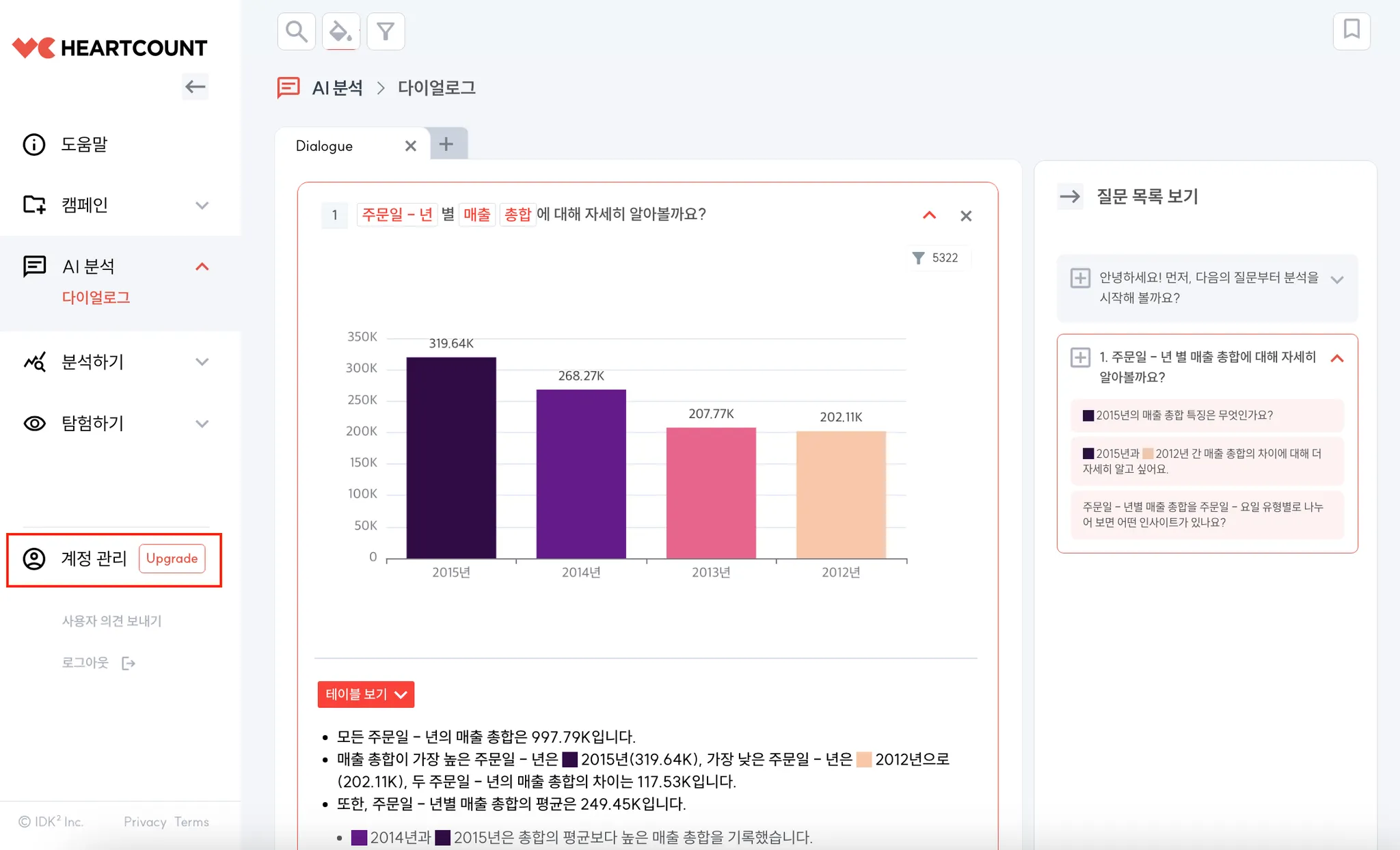Toggle plus box beside question 1 주문일
1400x850 pixels.
coord(1080,357)
